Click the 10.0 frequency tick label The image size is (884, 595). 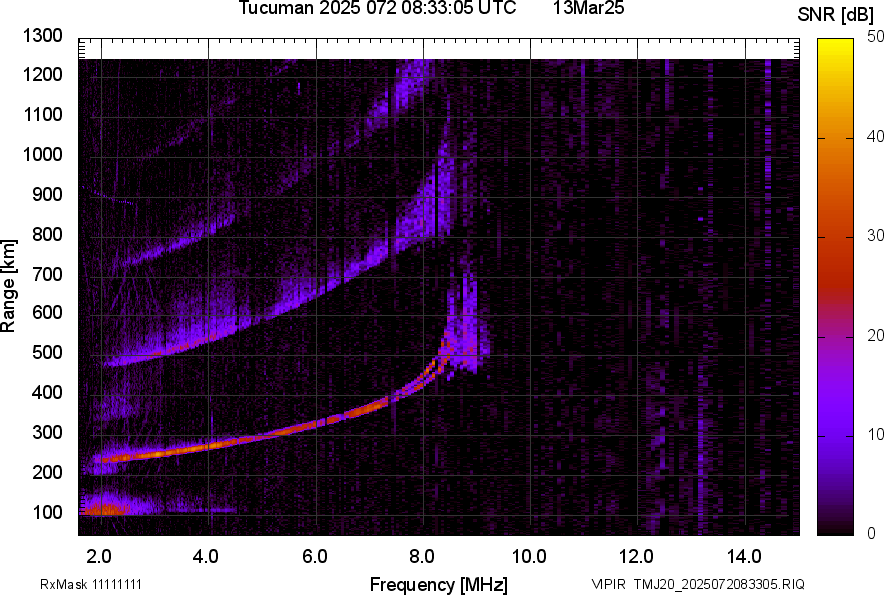pyautogui.click(x=529, y=557)
